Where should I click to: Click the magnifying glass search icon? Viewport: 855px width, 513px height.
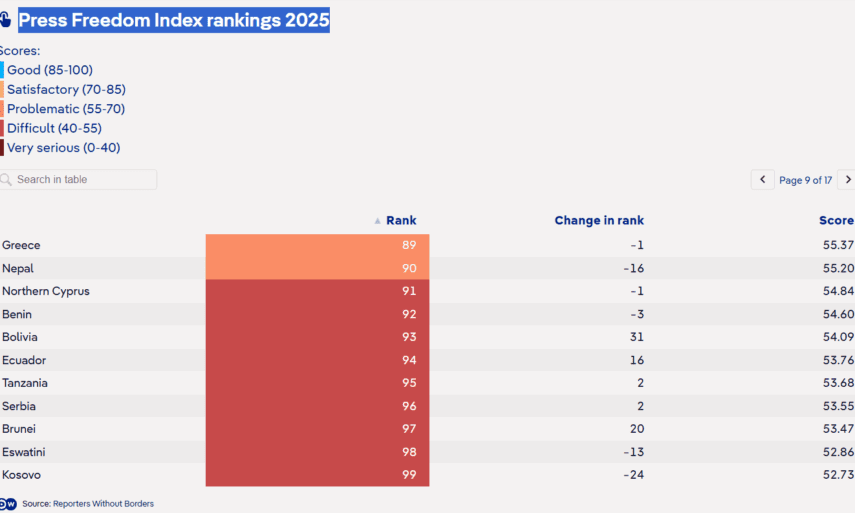coord(6,180)
